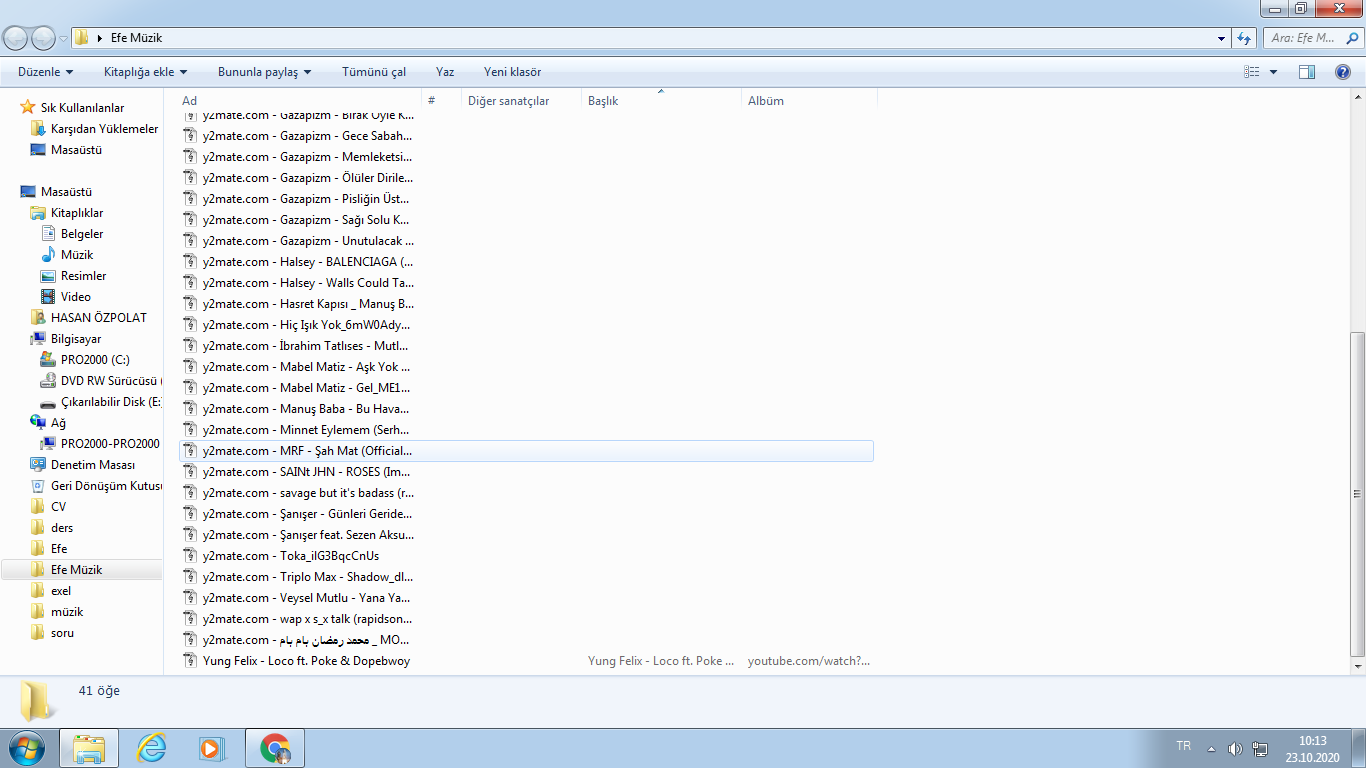This screenshot has width=1366, height=768.
Task: Select file Triplo Max - Shadow
Action: tap(526, 577)
